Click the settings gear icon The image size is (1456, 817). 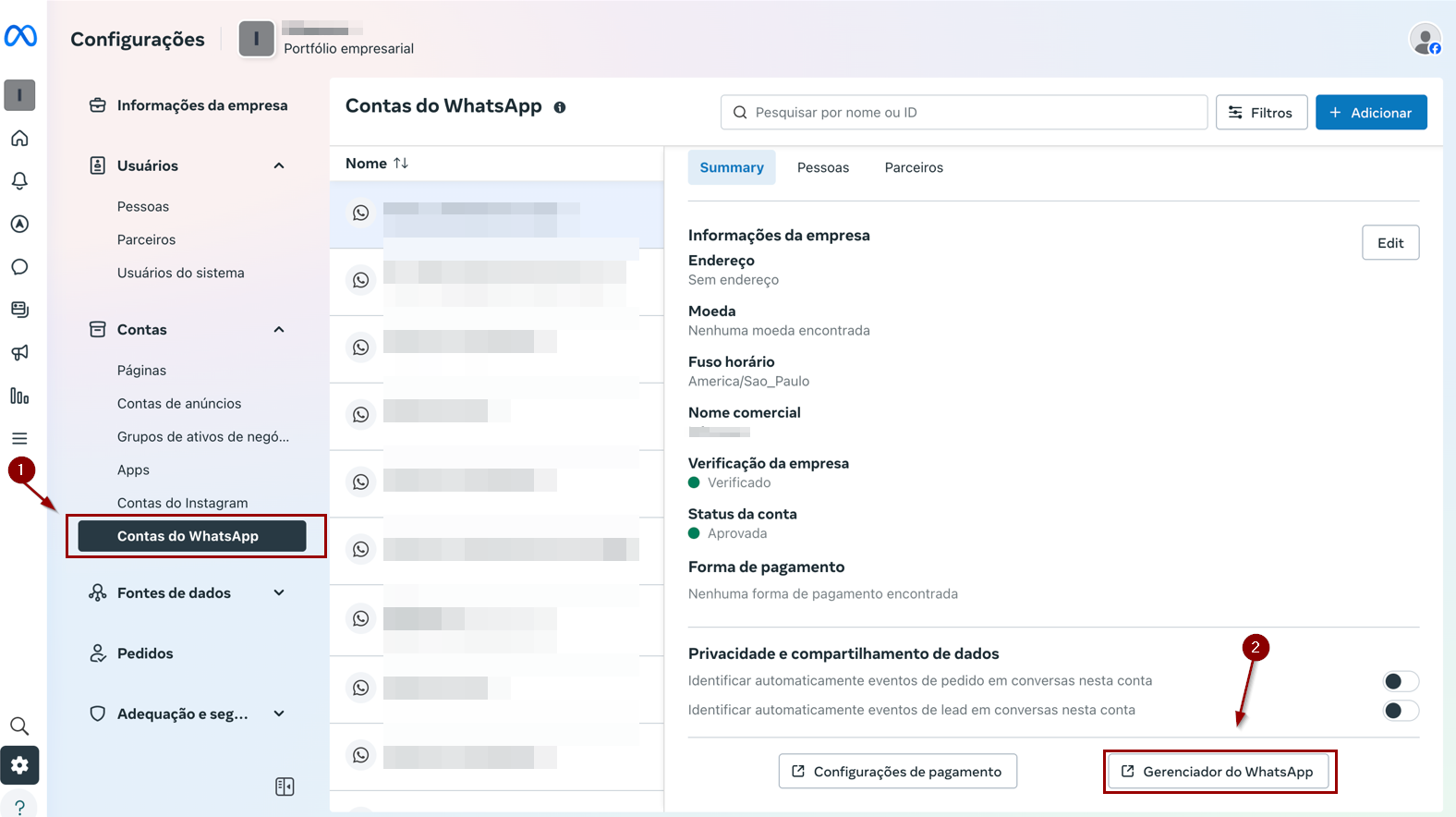pos(19,765)
